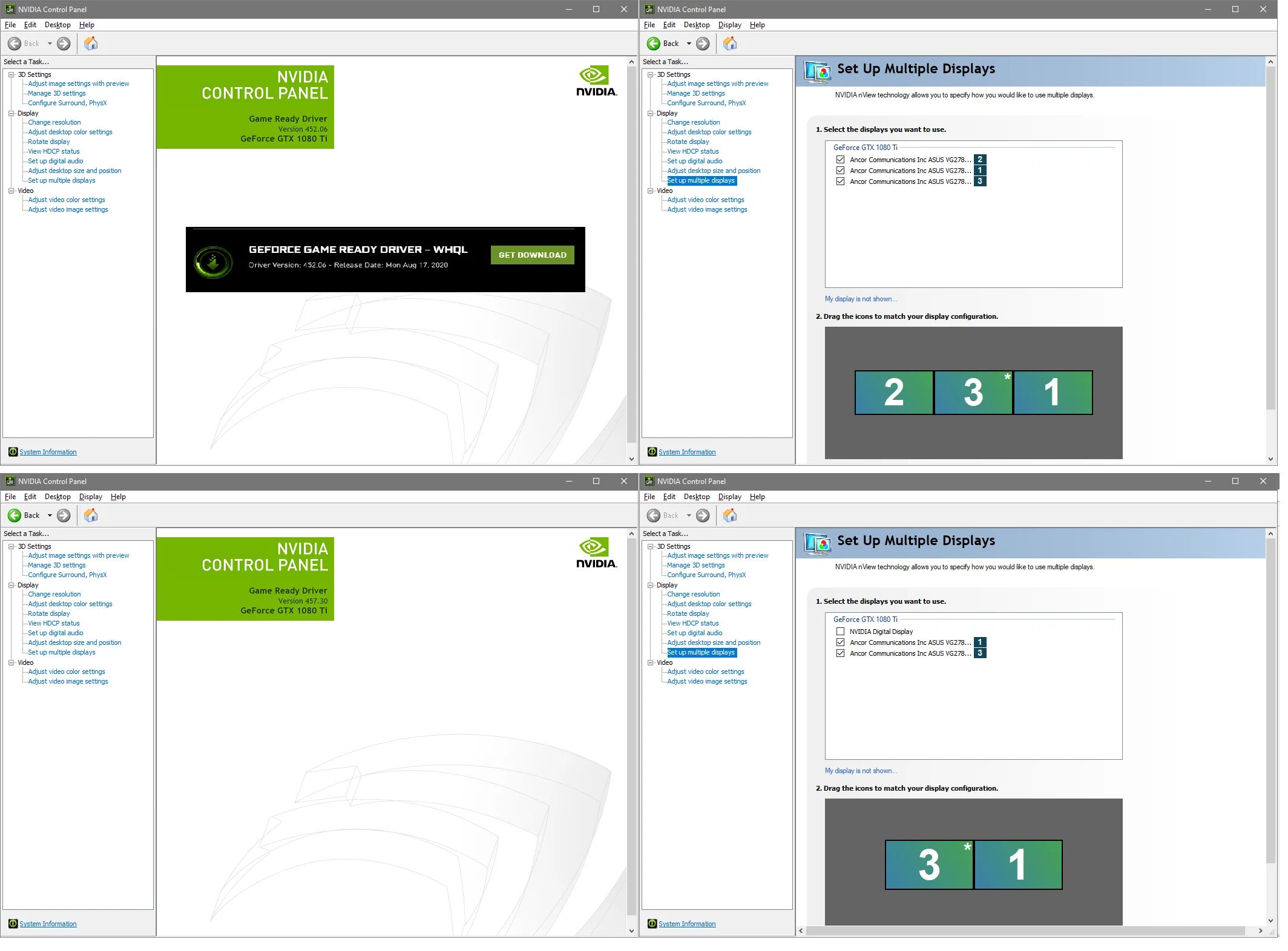Collapse the Video tree node in bottom-right window
Viewport: 1288px width, 951px height.
[650, 662]
